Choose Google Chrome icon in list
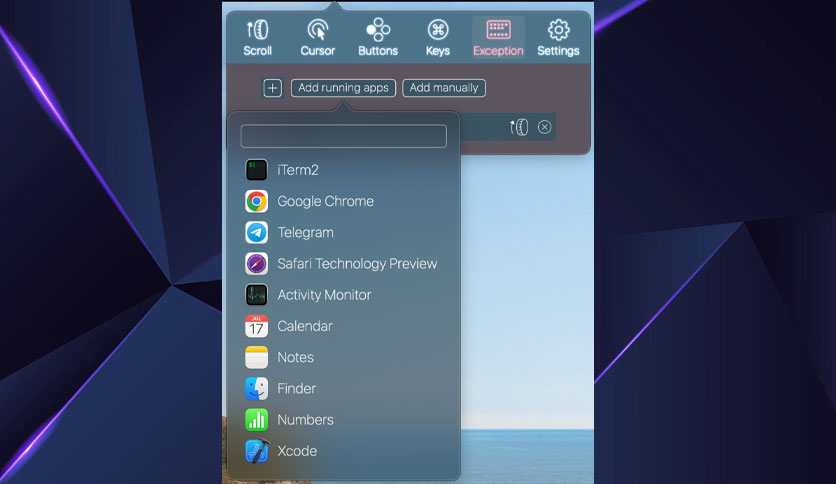836x484 pixels. coord(256,201)
